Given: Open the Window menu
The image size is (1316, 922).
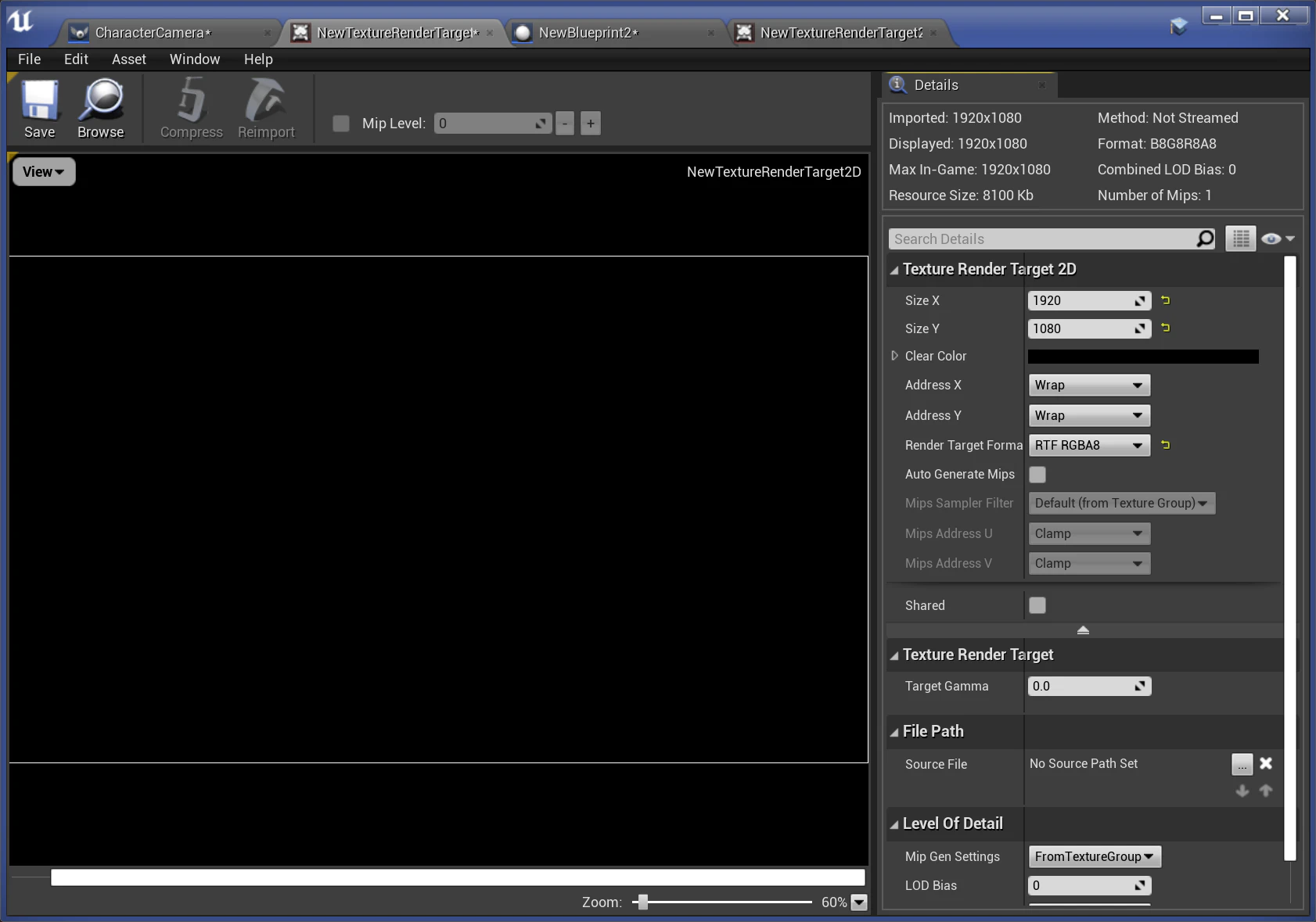Looking at the screenshot, I should click(195, 59).
